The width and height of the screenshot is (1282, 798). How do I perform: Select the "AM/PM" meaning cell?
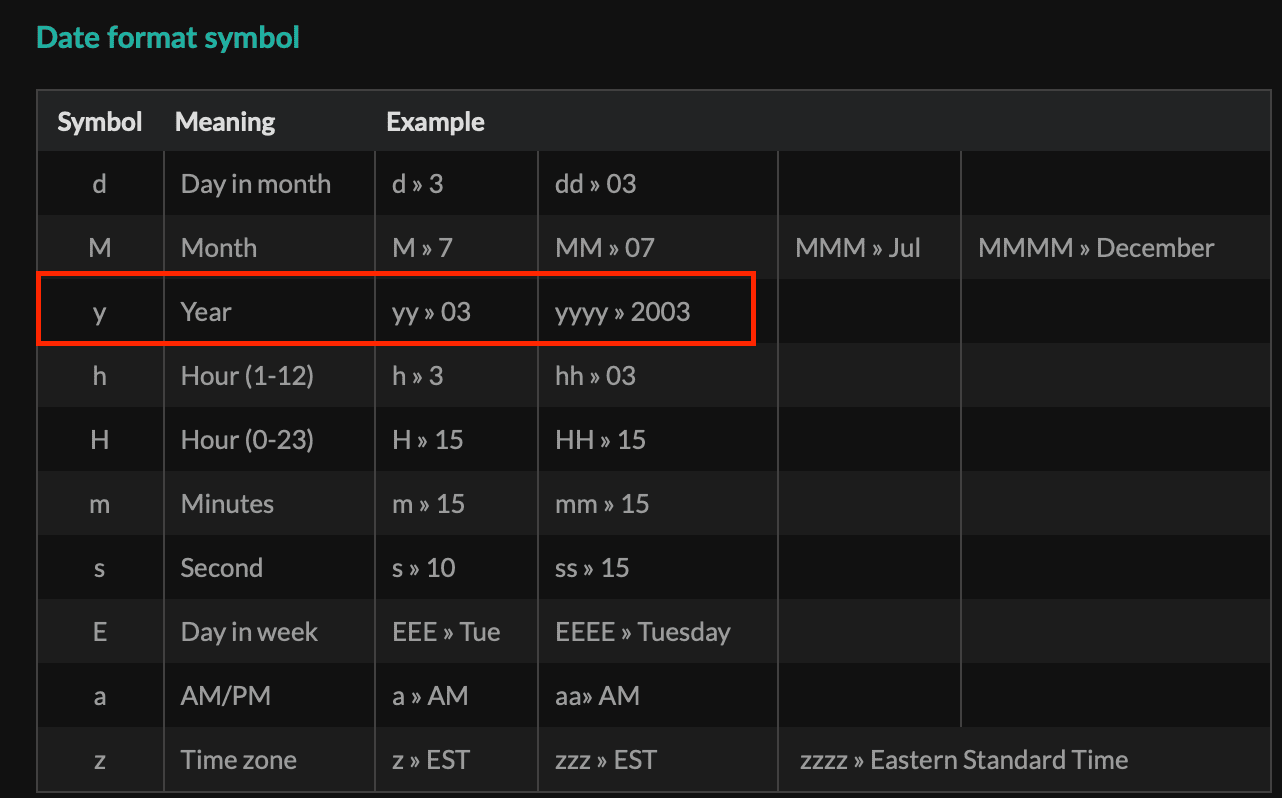225,696
